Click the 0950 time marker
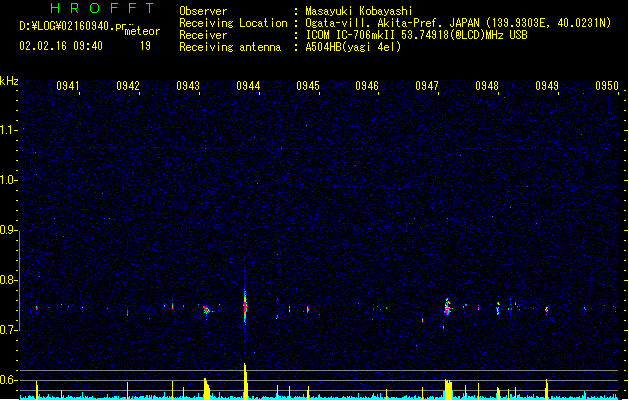Image resolution: width=629 pixels, height=400 pixels. tap(607, 86)
